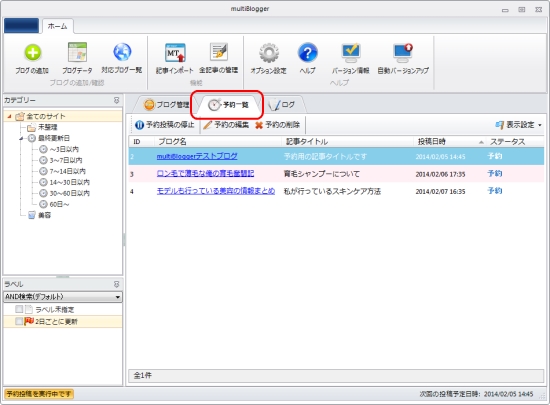Click 予約の削除 red X button

click(277, 125)
